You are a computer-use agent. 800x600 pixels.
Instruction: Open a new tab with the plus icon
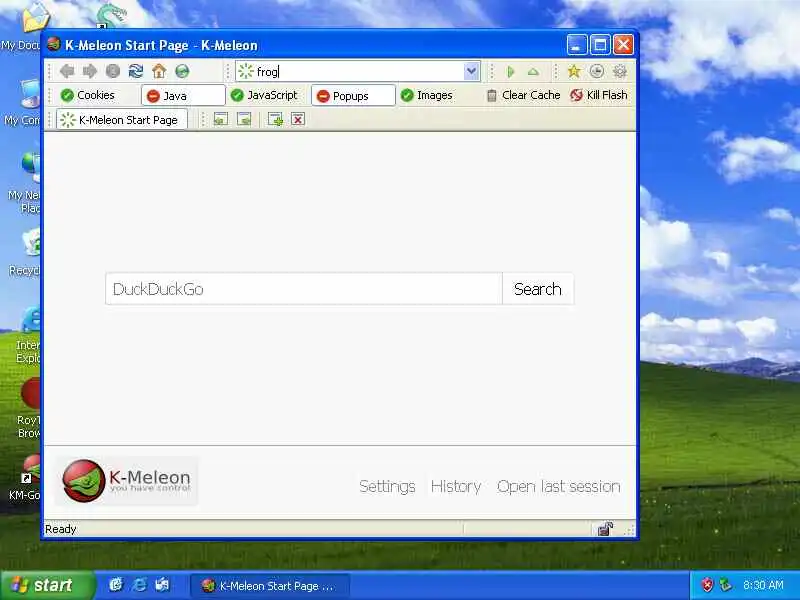276,120
